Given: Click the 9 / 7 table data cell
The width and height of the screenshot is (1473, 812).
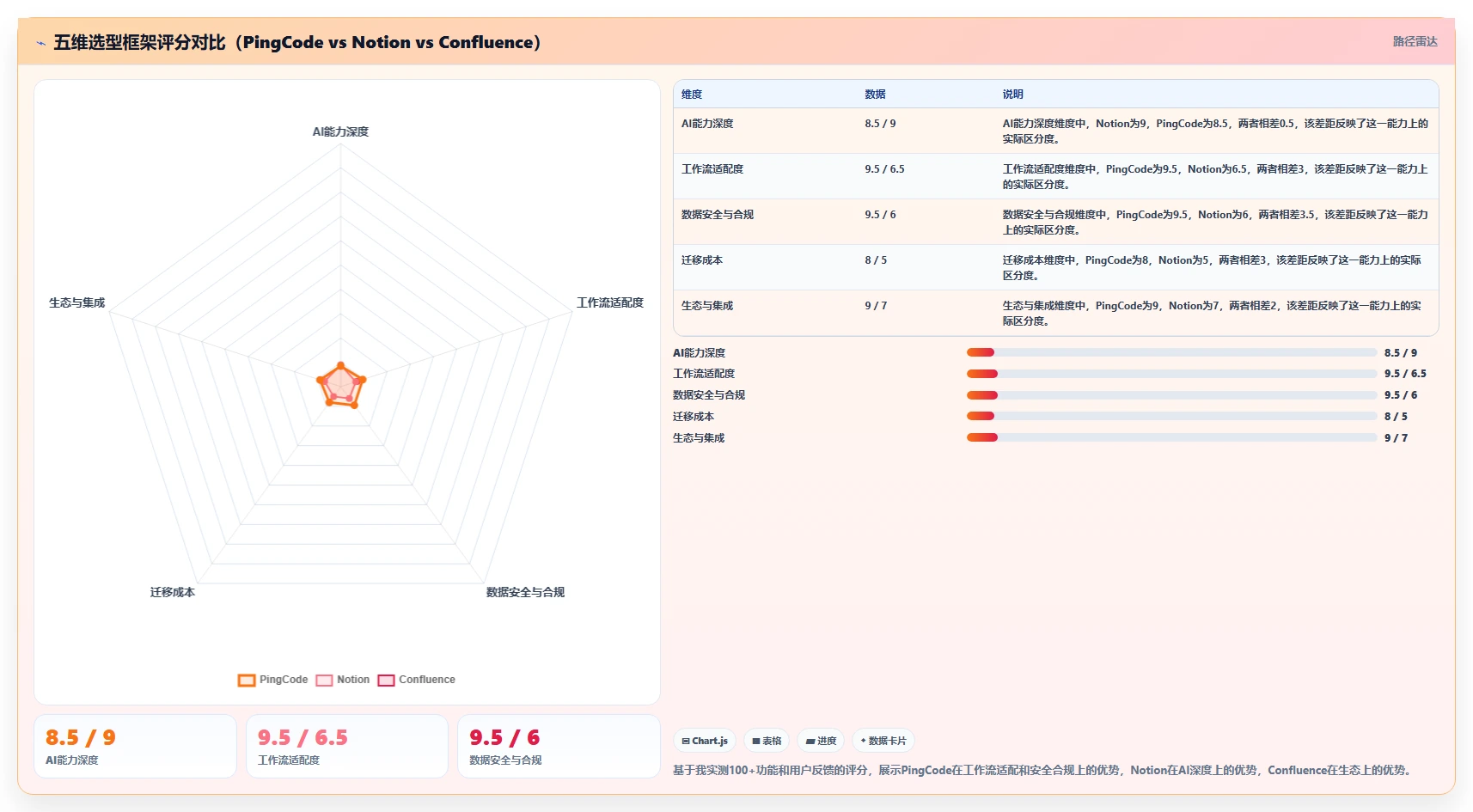Looking at the screenshot, I should point(876,306).
